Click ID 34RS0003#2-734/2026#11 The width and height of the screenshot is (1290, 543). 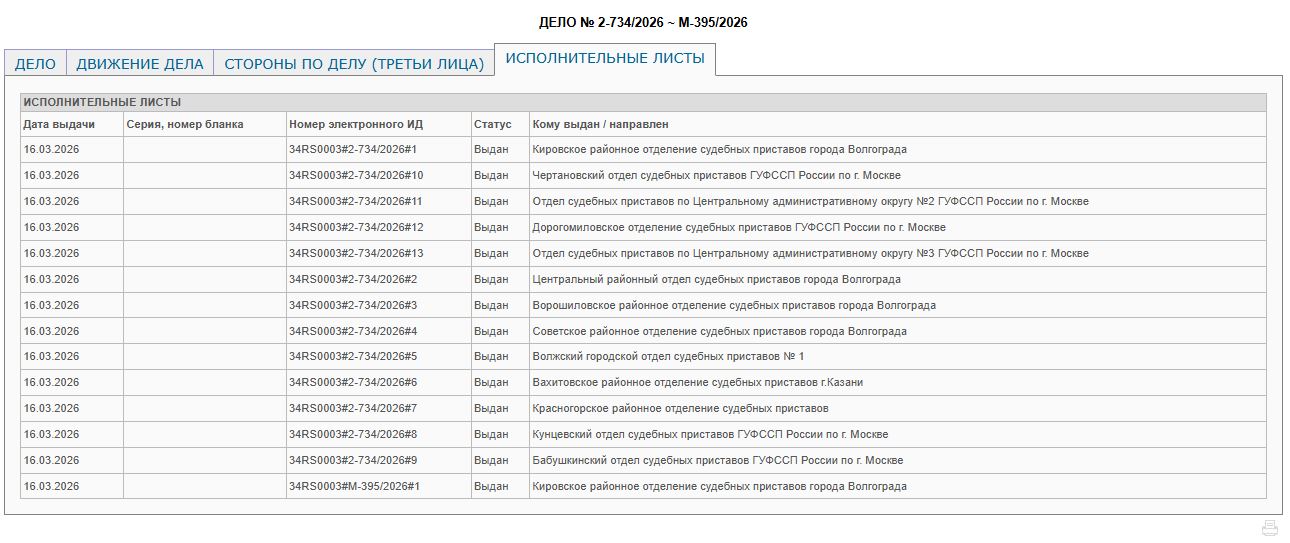[356, 201]
